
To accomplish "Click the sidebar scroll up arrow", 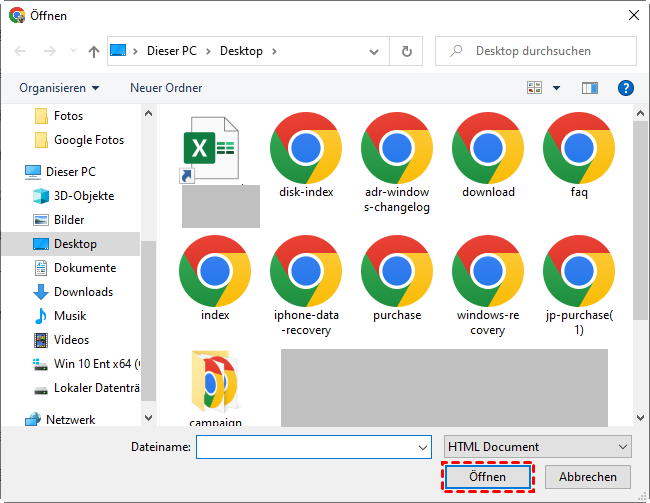I will 148,113.
